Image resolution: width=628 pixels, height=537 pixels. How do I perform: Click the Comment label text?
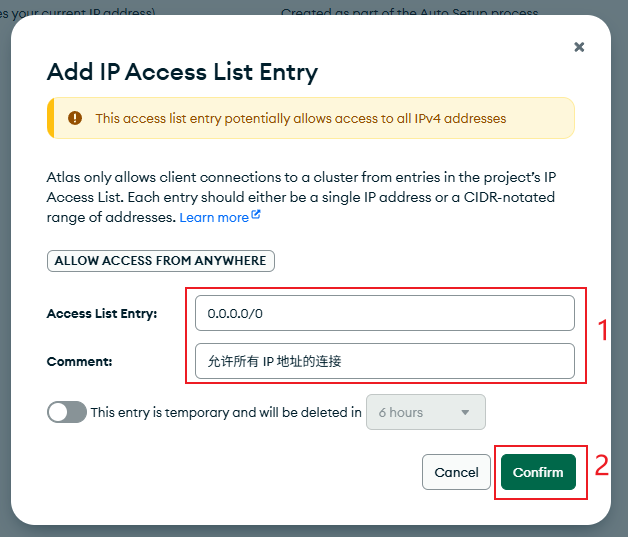(81, 361)
